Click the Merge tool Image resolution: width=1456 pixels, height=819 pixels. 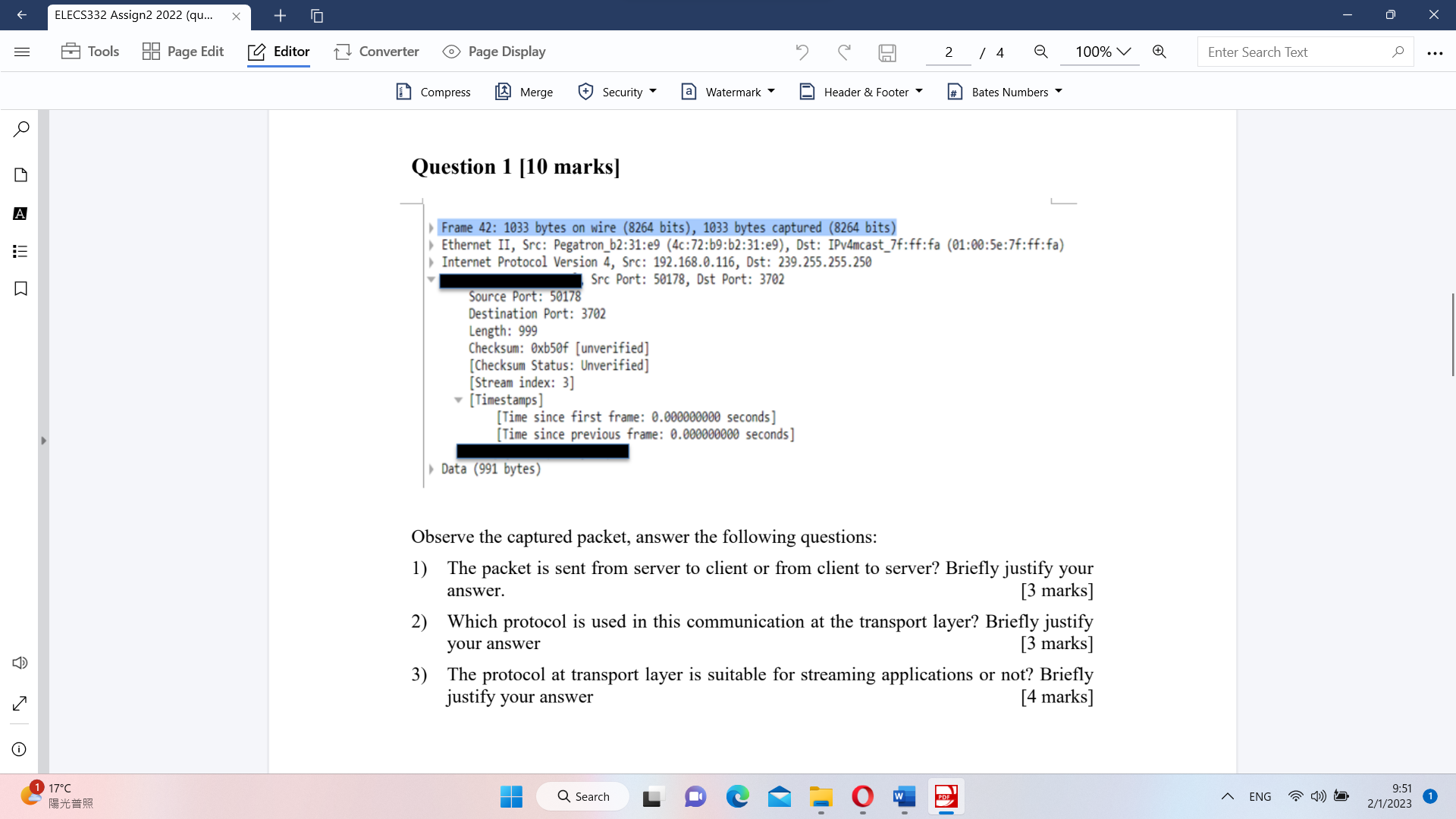[524, 92]
